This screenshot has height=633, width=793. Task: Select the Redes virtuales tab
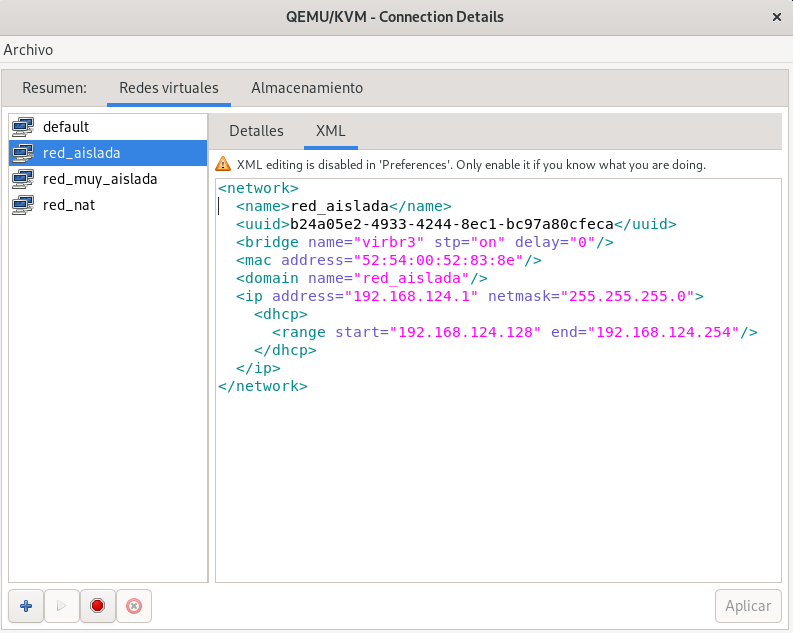tap(169, 88)
